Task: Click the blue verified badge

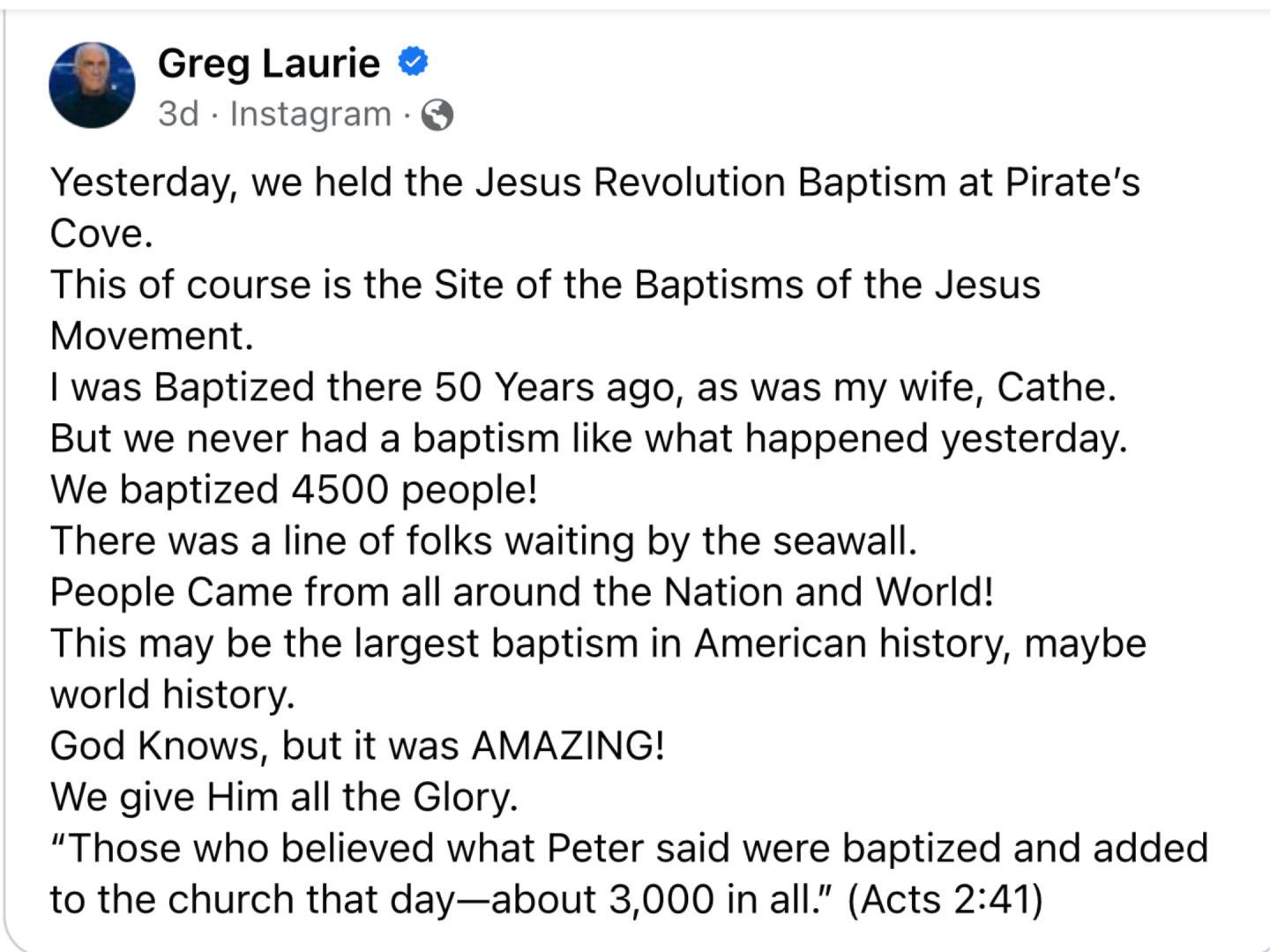Action: 413,62
